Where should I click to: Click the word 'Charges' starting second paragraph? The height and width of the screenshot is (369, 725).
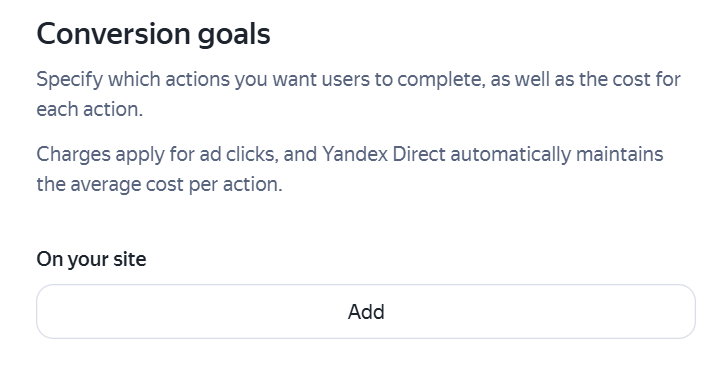pyautogui.click(x=74, y=154)
